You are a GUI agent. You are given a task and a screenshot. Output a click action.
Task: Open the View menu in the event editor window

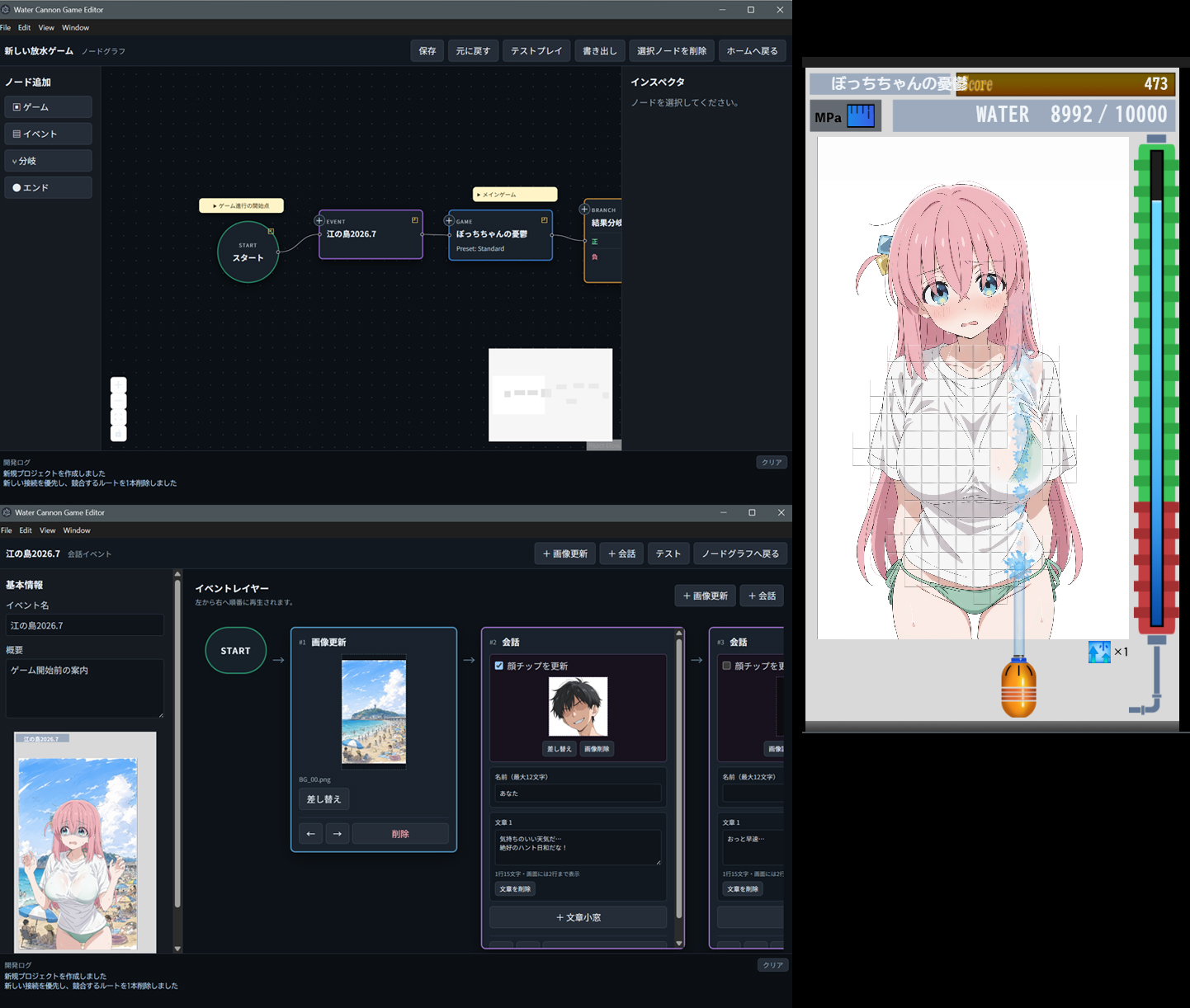(x=48, y=530)
